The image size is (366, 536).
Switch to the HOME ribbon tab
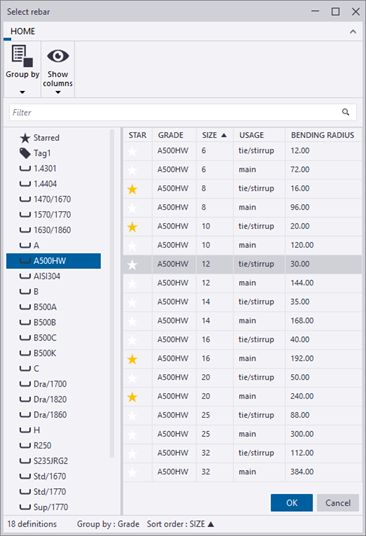pyautogui.click(x=23, y=31)
